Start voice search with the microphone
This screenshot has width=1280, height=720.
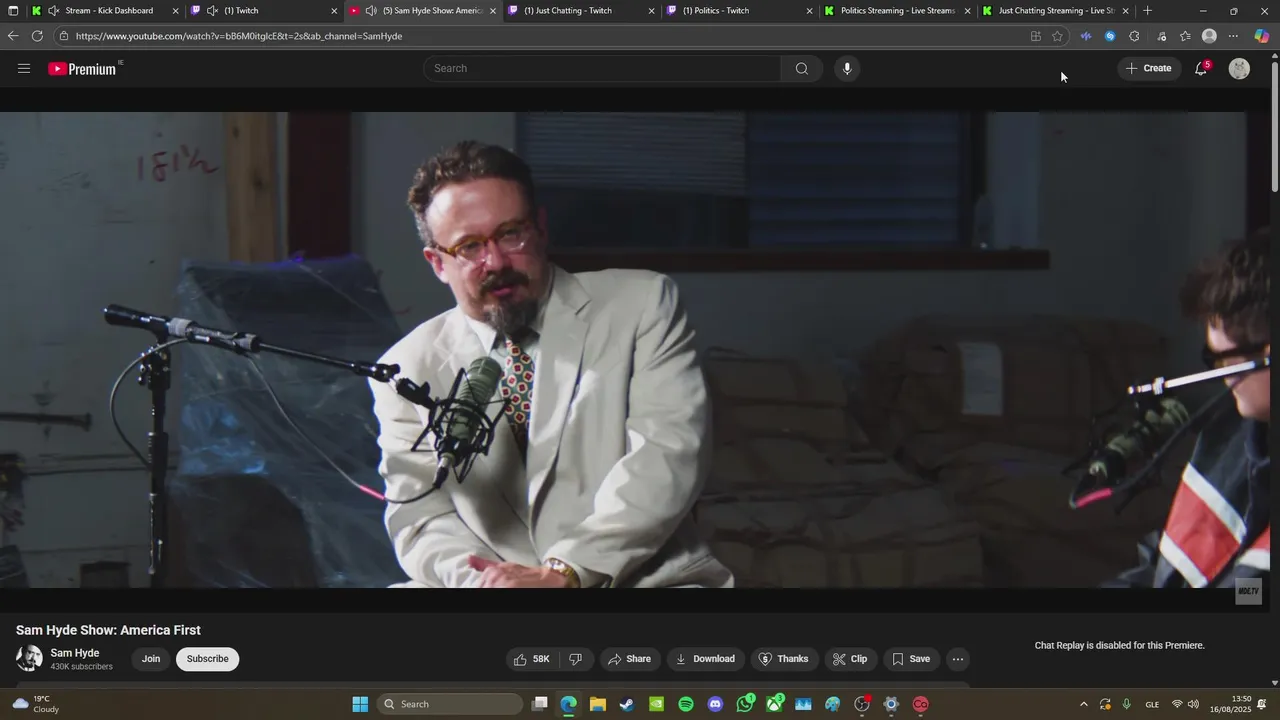click(x=847, y=68)
